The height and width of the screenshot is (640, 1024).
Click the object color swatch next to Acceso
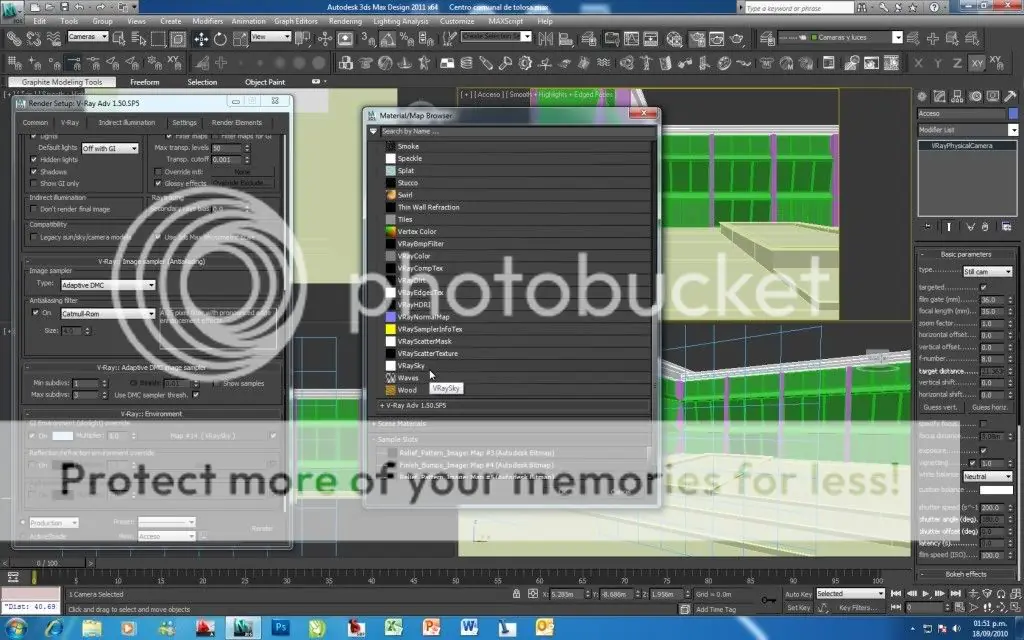click(1013, 114)
